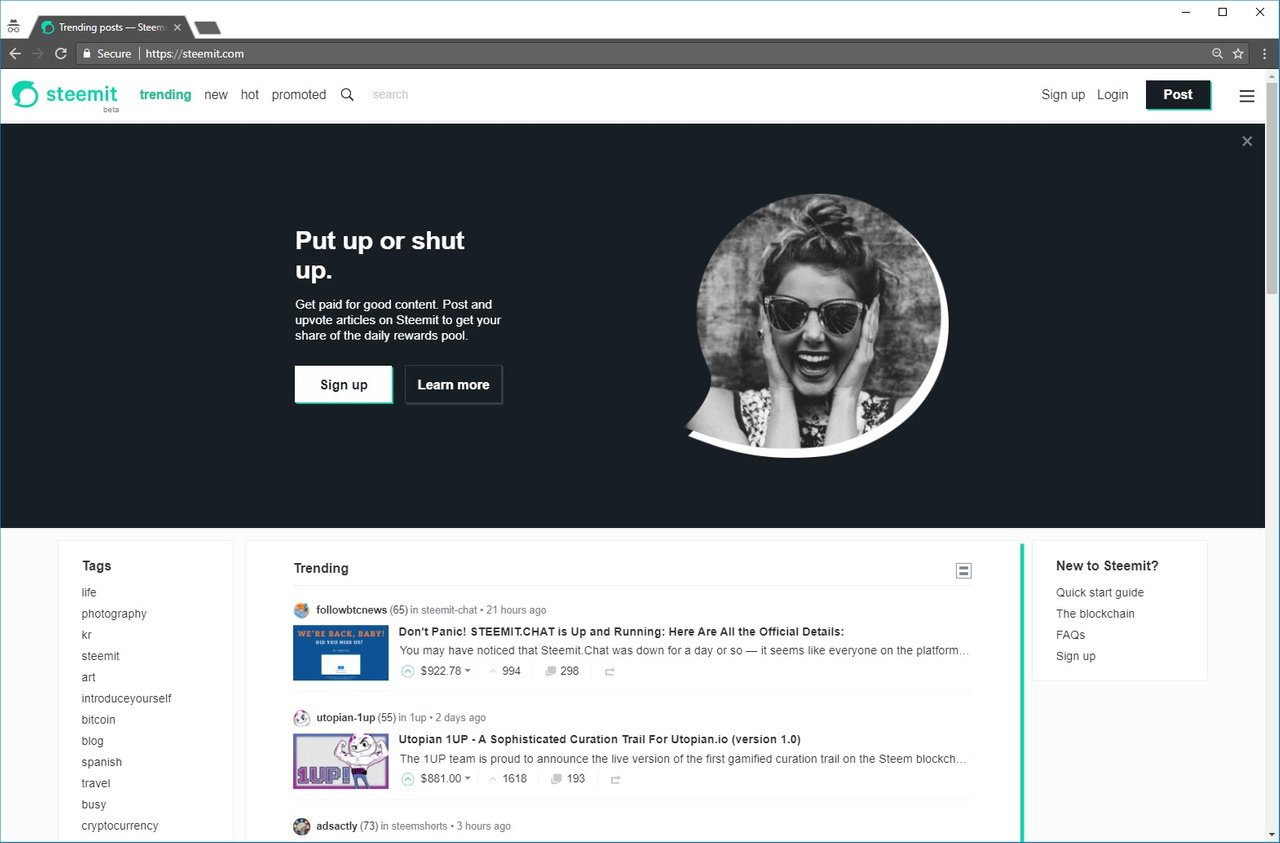This screenshot has width=1280, height=843.
Task: Open the STEEMIT.CHAT post thumbnail
Action: [x=341, y=653]
